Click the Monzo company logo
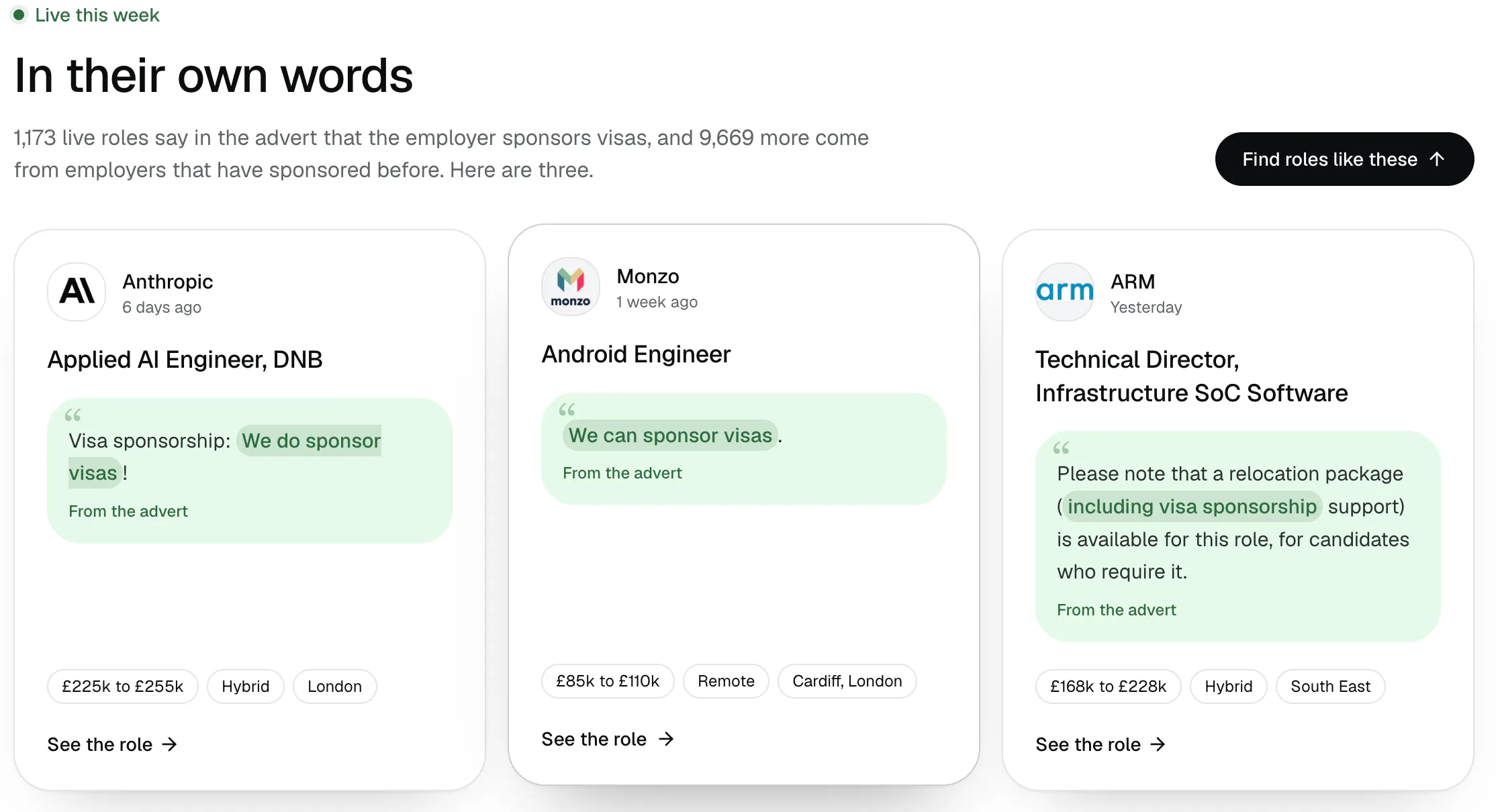Screen dimensions: 1500x812 pyautogui.click(x=571, y=287)
